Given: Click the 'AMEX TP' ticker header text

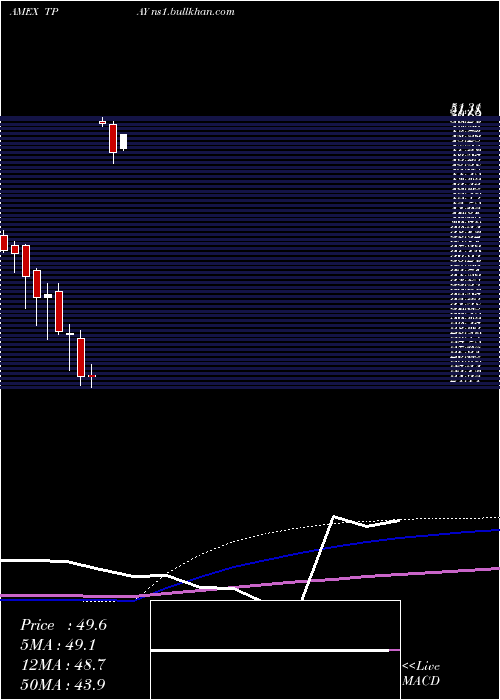Looking at the screenshot, I should pyautogui.click(x=34, y=12).
